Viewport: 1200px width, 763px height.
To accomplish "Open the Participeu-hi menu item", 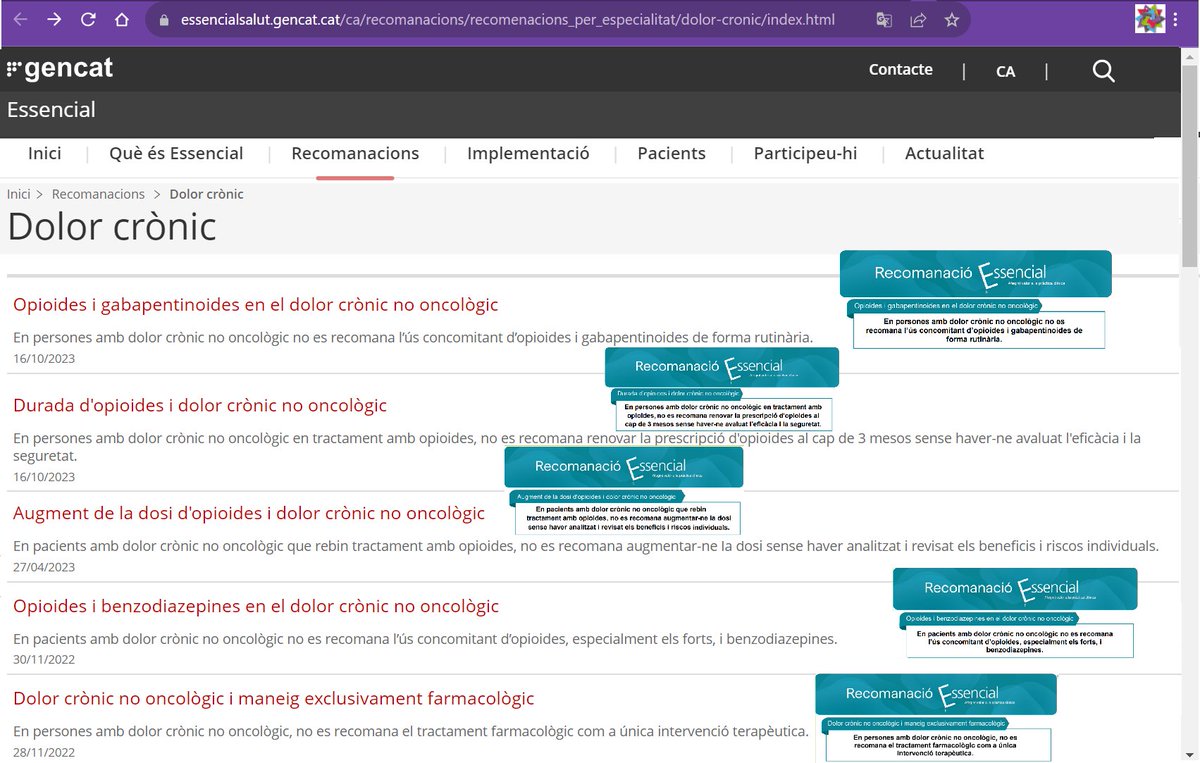I will [x=805, y=154].
